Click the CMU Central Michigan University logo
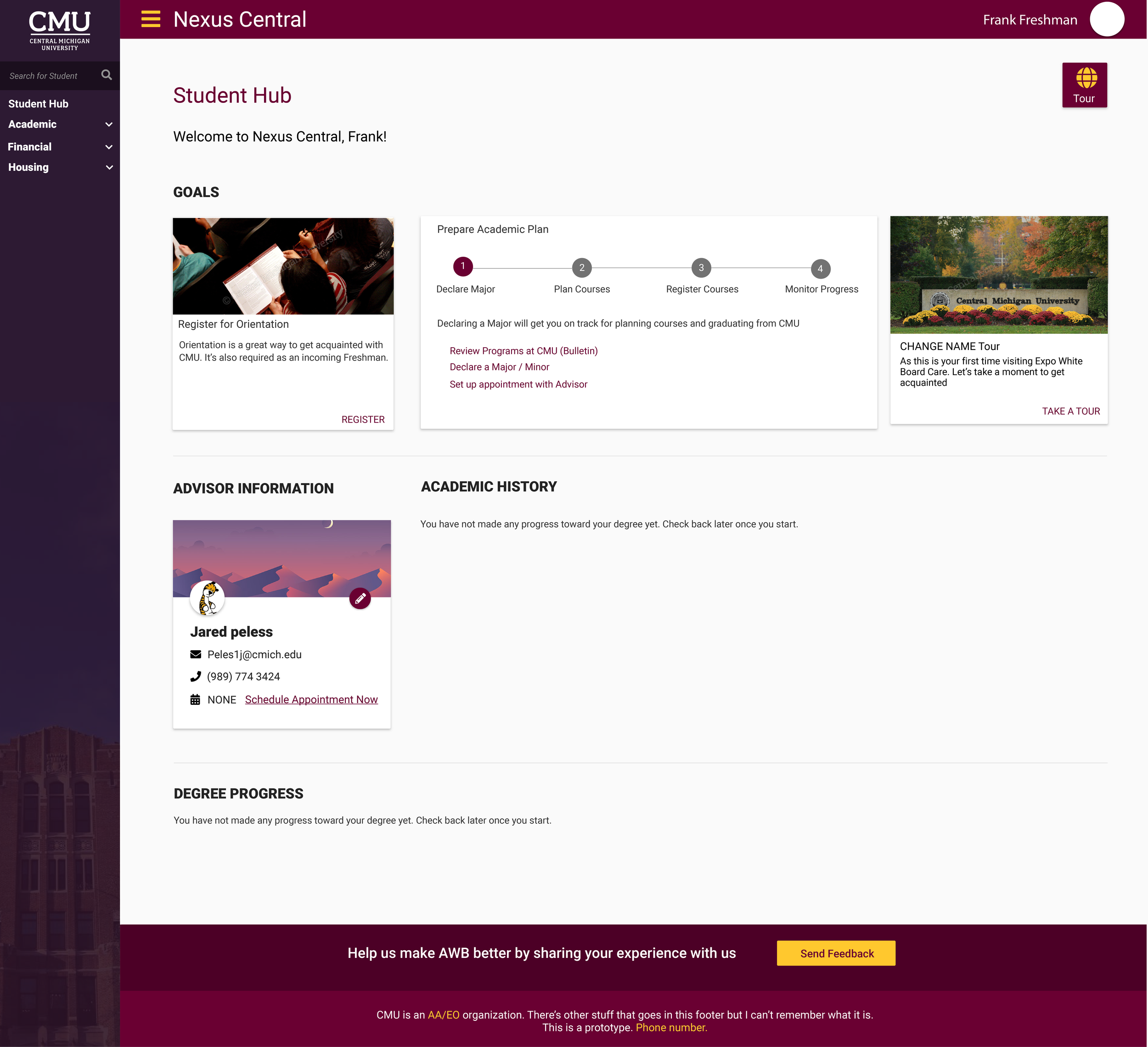The height and width of the screenshot is (1047, 1148). click(x=60, y=31)
